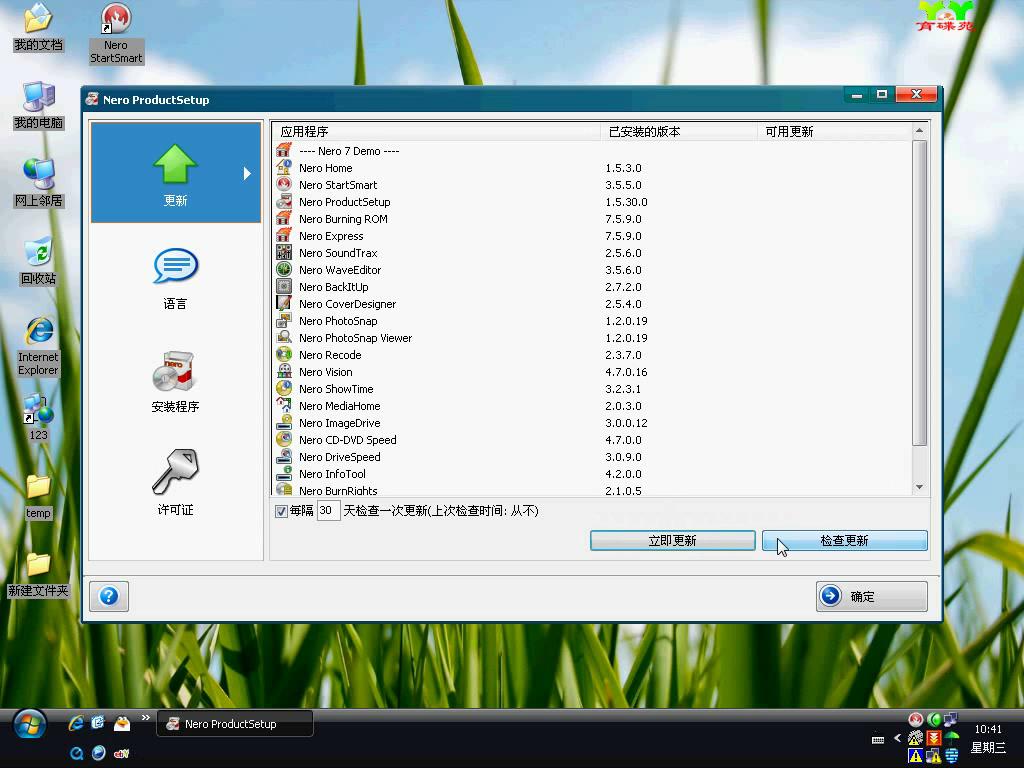Launch QQ penguin from quick launch

tap(121, 722)
